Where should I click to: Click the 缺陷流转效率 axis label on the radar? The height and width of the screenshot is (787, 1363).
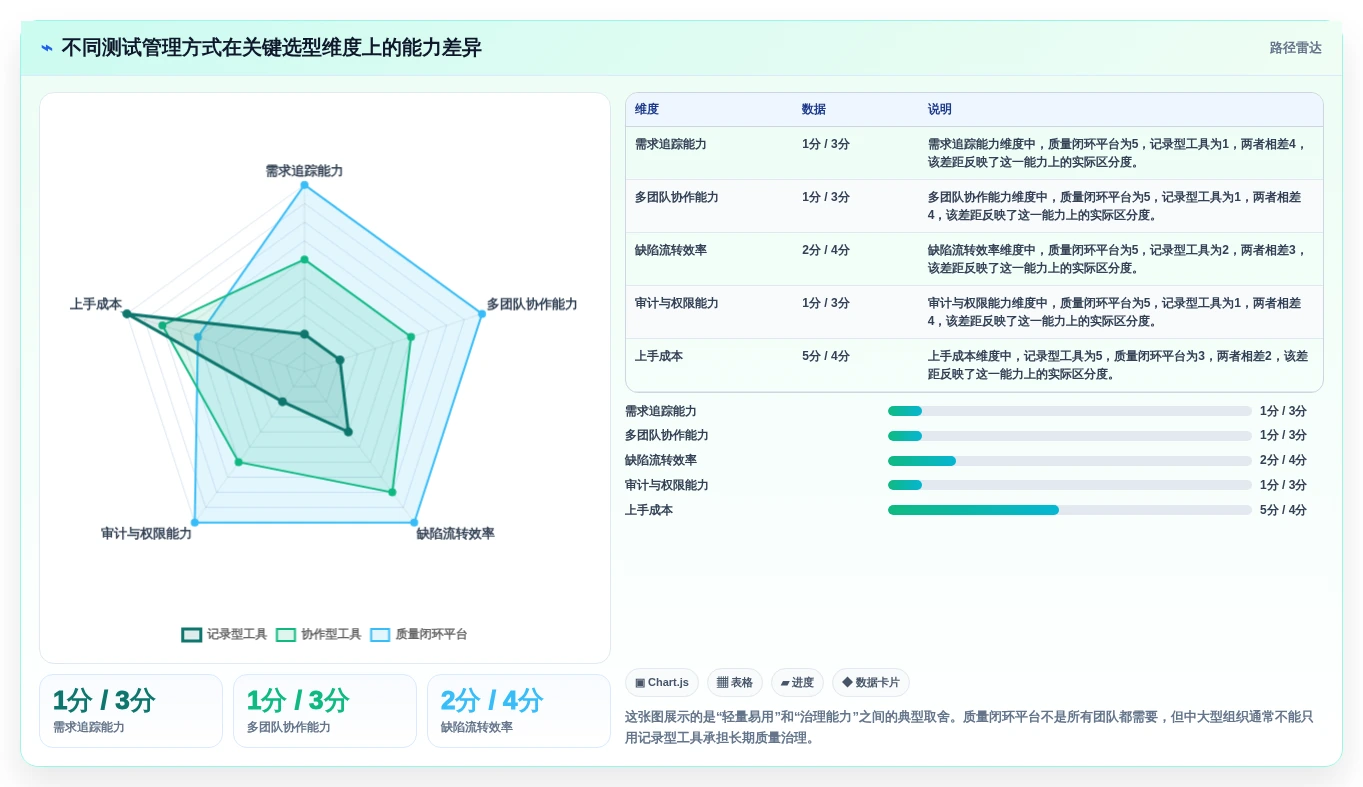point(455,534)
